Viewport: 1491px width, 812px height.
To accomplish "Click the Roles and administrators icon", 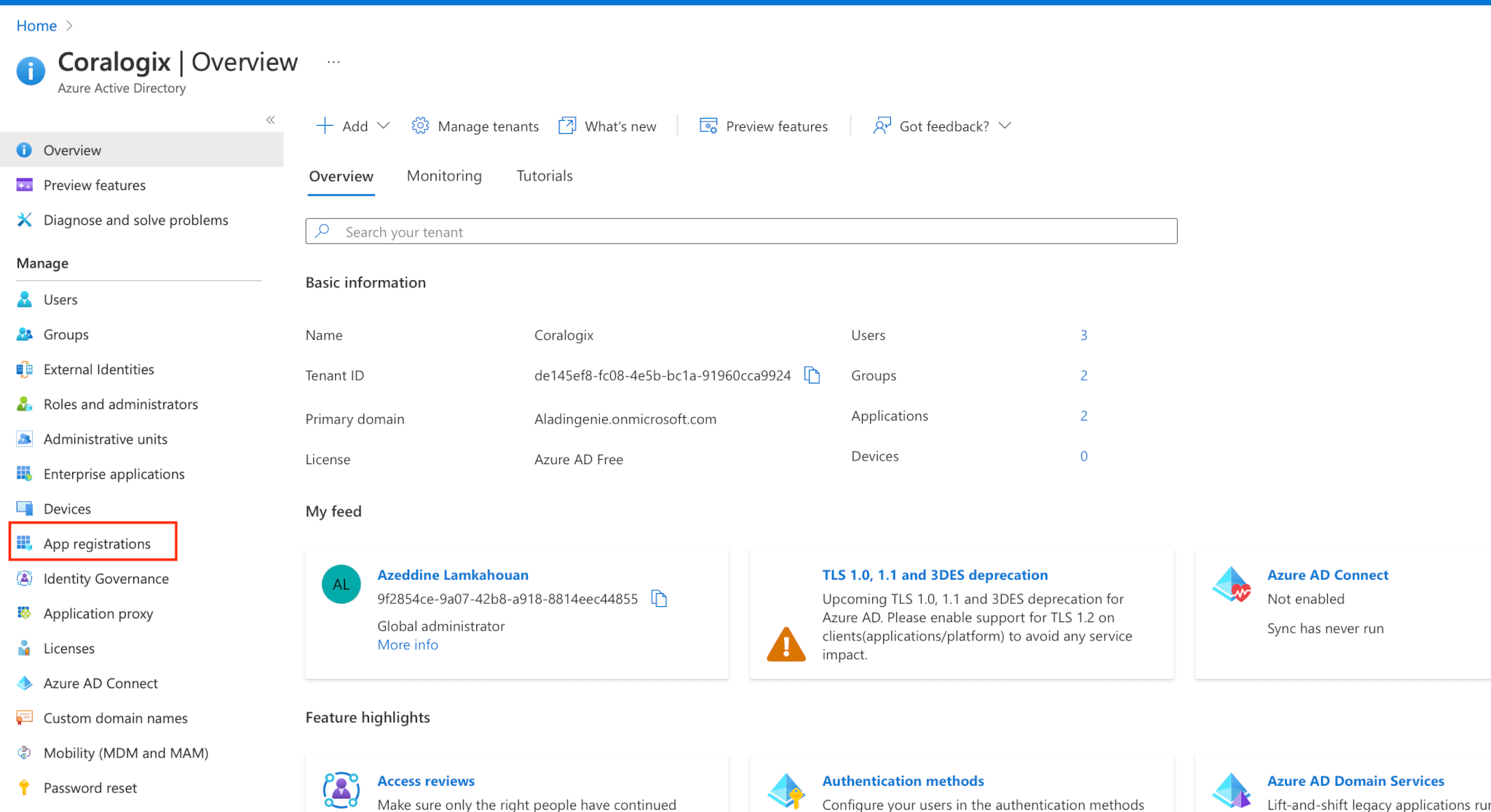I will 24,404.
